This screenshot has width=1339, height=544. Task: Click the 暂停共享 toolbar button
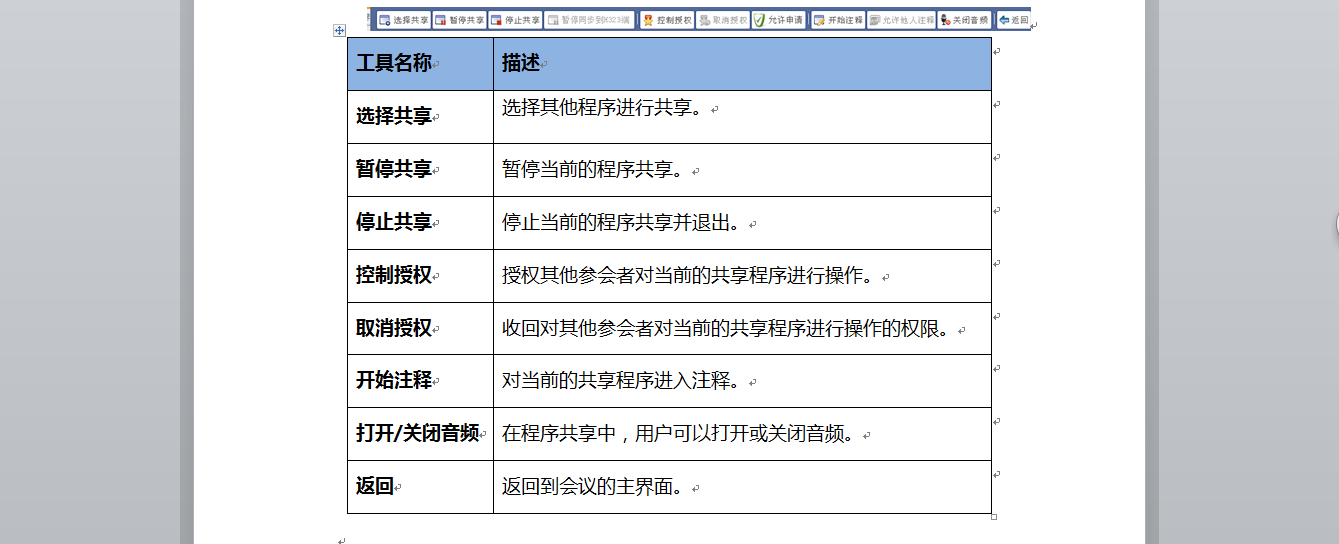[459, 20]
